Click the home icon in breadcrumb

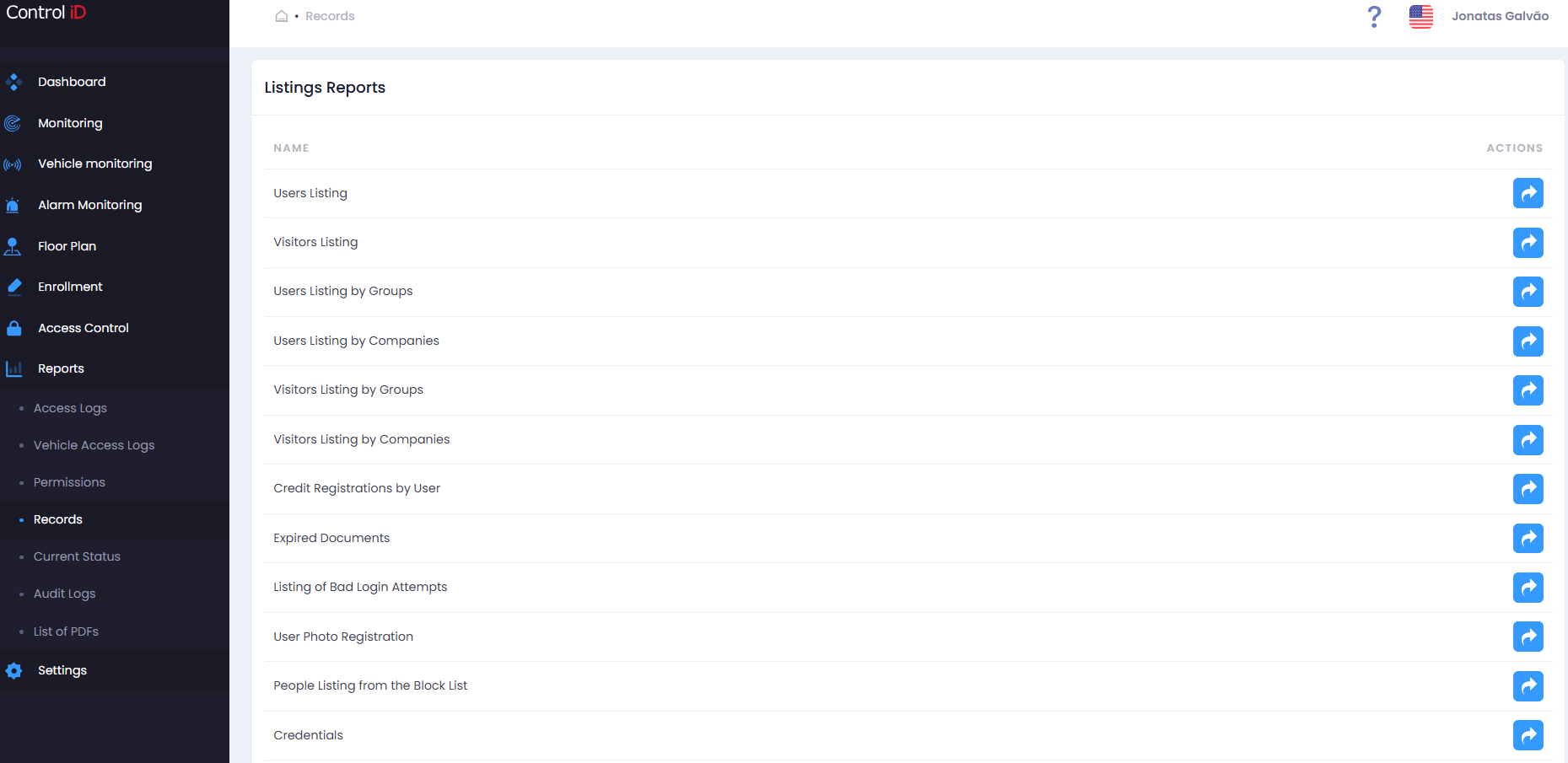[x=282, y=16]
